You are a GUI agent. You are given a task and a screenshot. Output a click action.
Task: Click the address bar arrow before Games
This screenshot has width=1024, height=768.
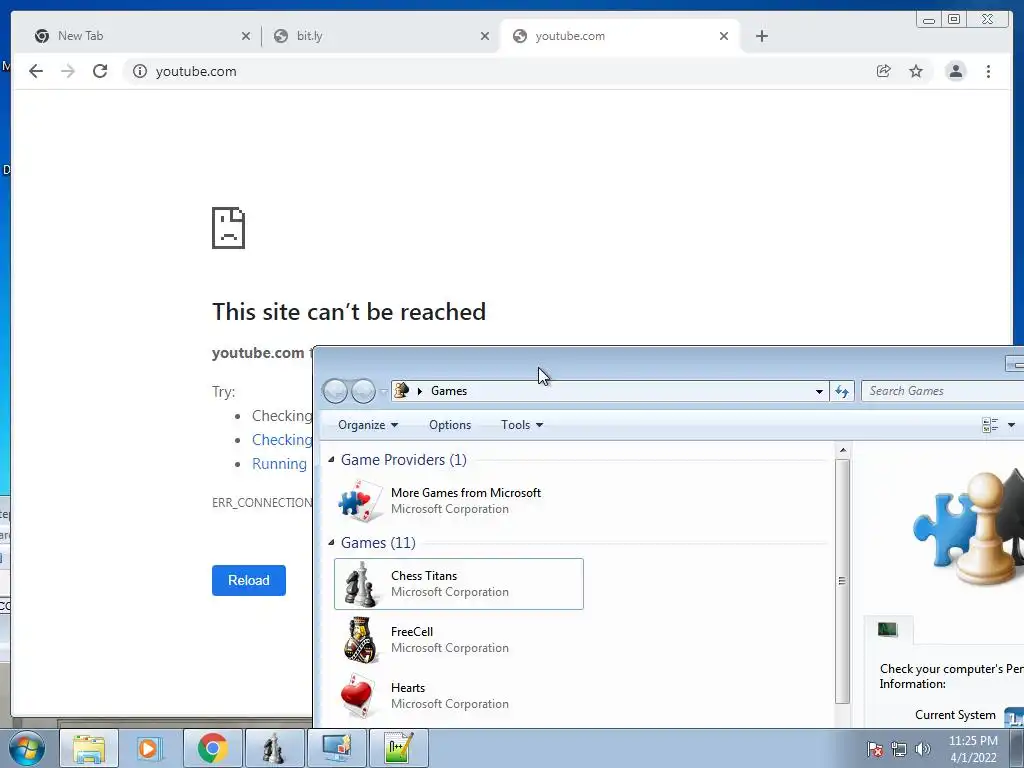coord(420,391)
